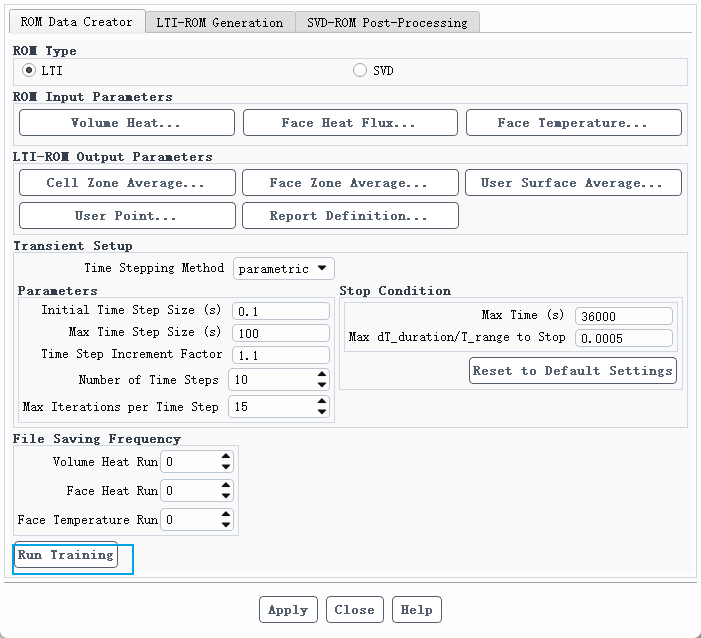
Task: Open the Report Definition dialog
Action: [x=349, y=215]
